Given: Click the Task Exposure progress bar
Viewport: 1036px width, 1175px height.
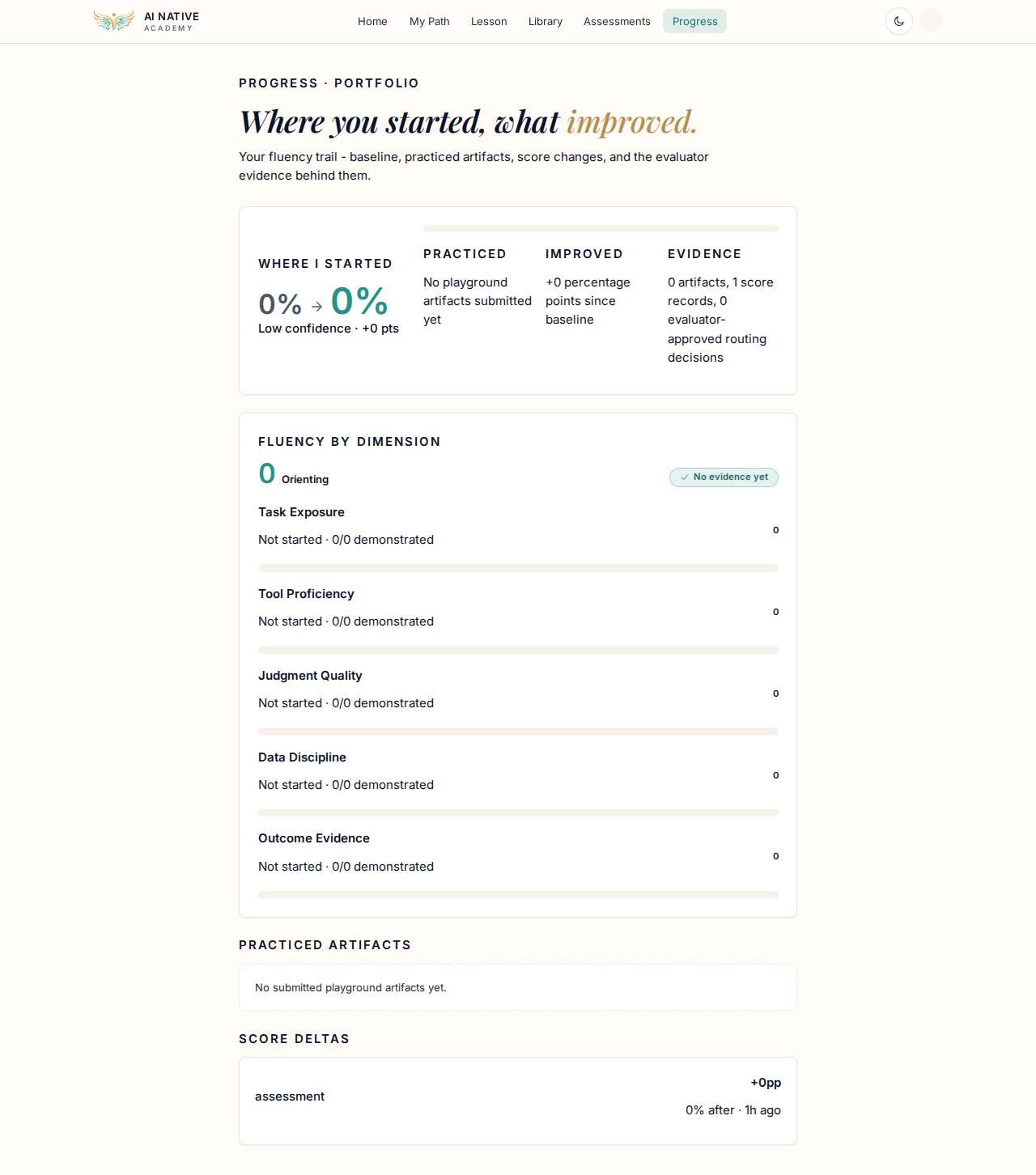Looking at the screenshot, I should click(518, 568).
